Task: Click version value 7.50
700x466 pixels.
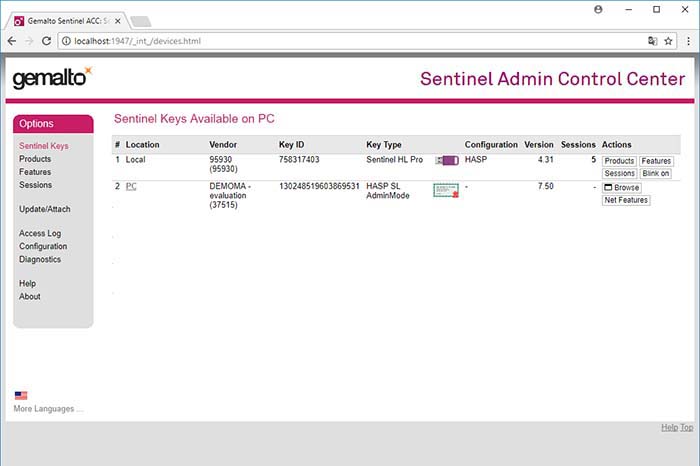Action: tap(546, 186)
